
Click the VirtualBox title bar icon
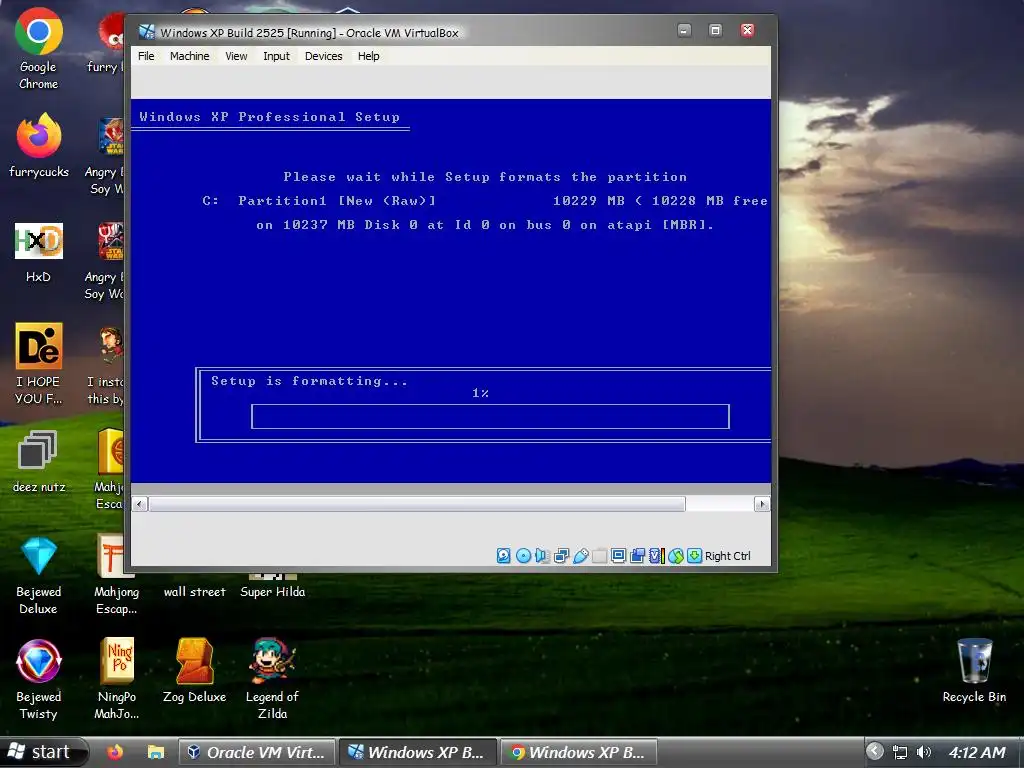(x=147, y=32)
